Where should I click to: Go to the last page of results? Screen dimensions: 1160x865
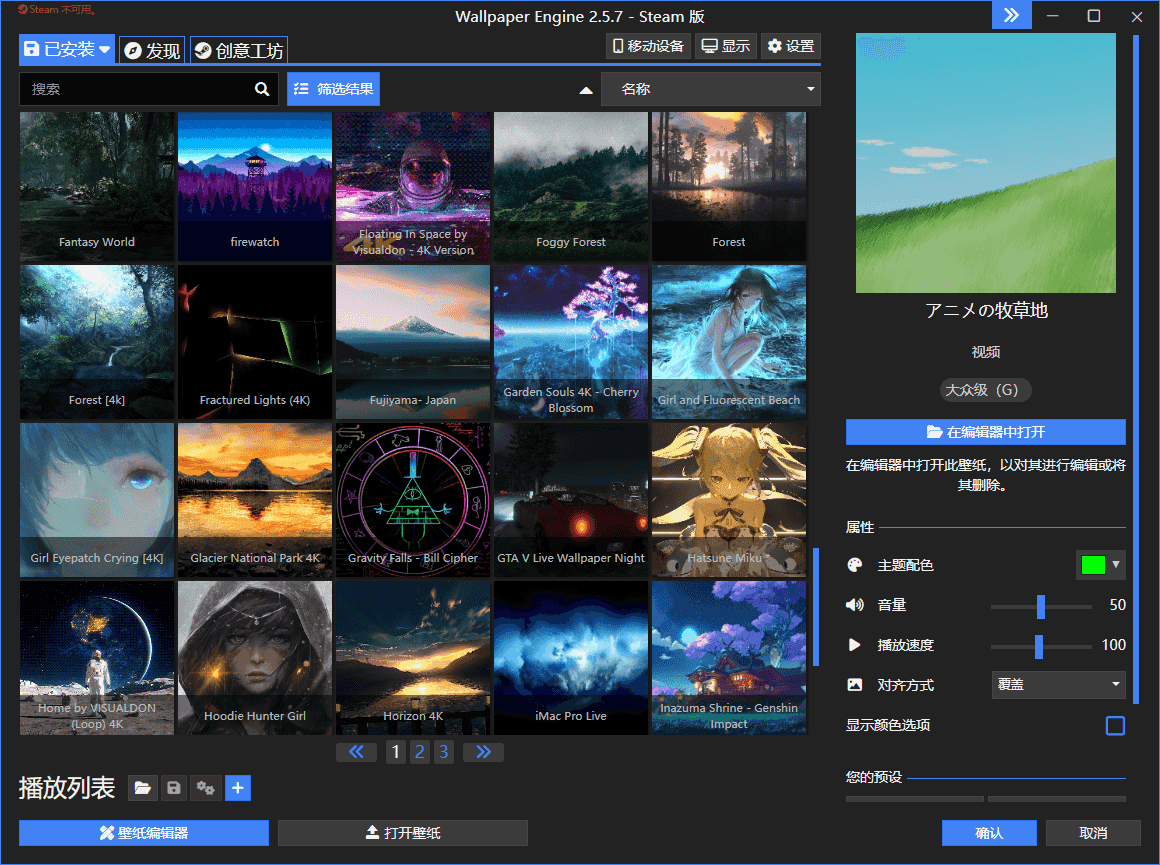(483, 753)
